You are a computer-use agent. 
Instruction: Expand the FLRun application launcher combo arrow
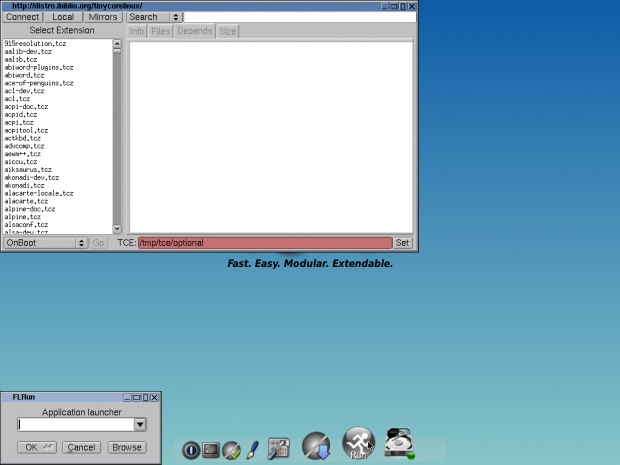click(x=140, y=425)
